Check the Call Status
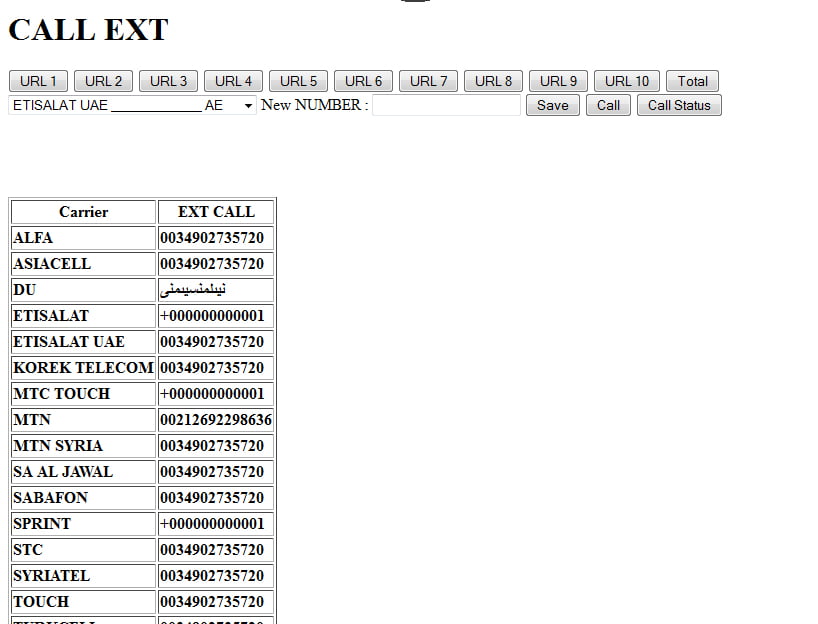 [679, 105]
